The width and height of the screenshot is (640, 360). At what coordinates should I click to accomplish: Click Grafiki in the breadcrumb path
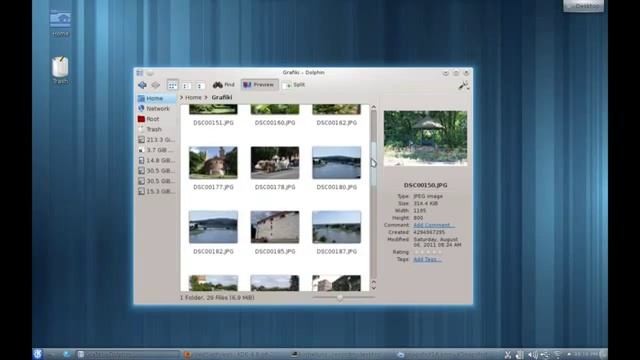tap(222, 98)
